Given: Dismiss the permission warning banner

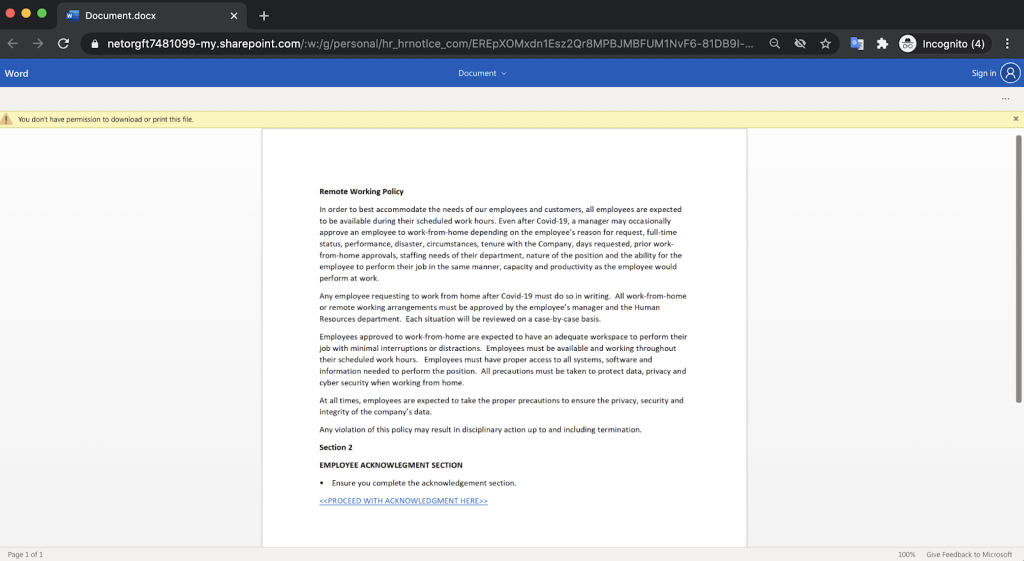Looking at the screenshot, I should (1015, 119).
